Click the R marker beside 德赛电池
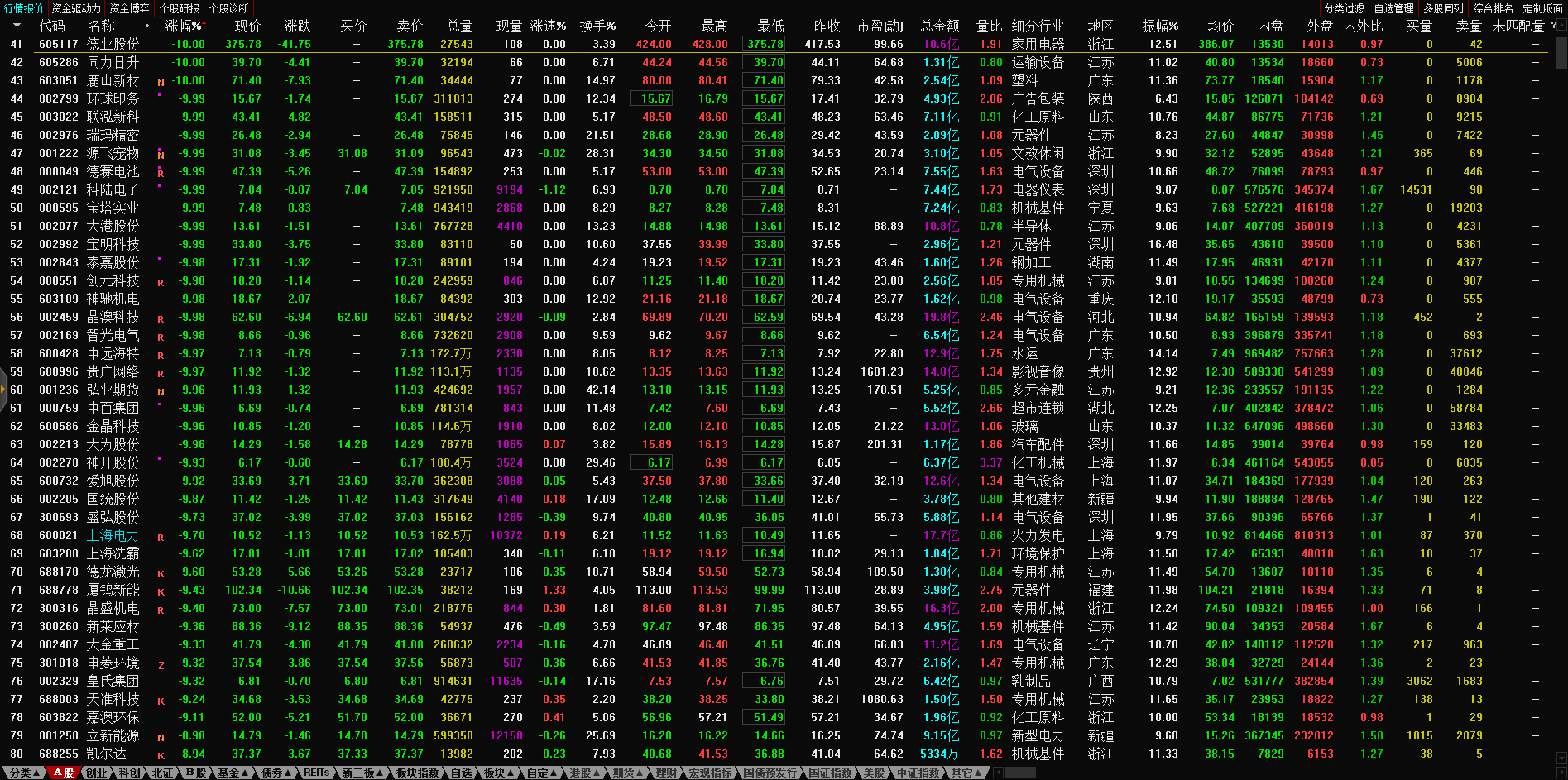The height and width of the screenshot is (780, 1568). coord(161,173)
